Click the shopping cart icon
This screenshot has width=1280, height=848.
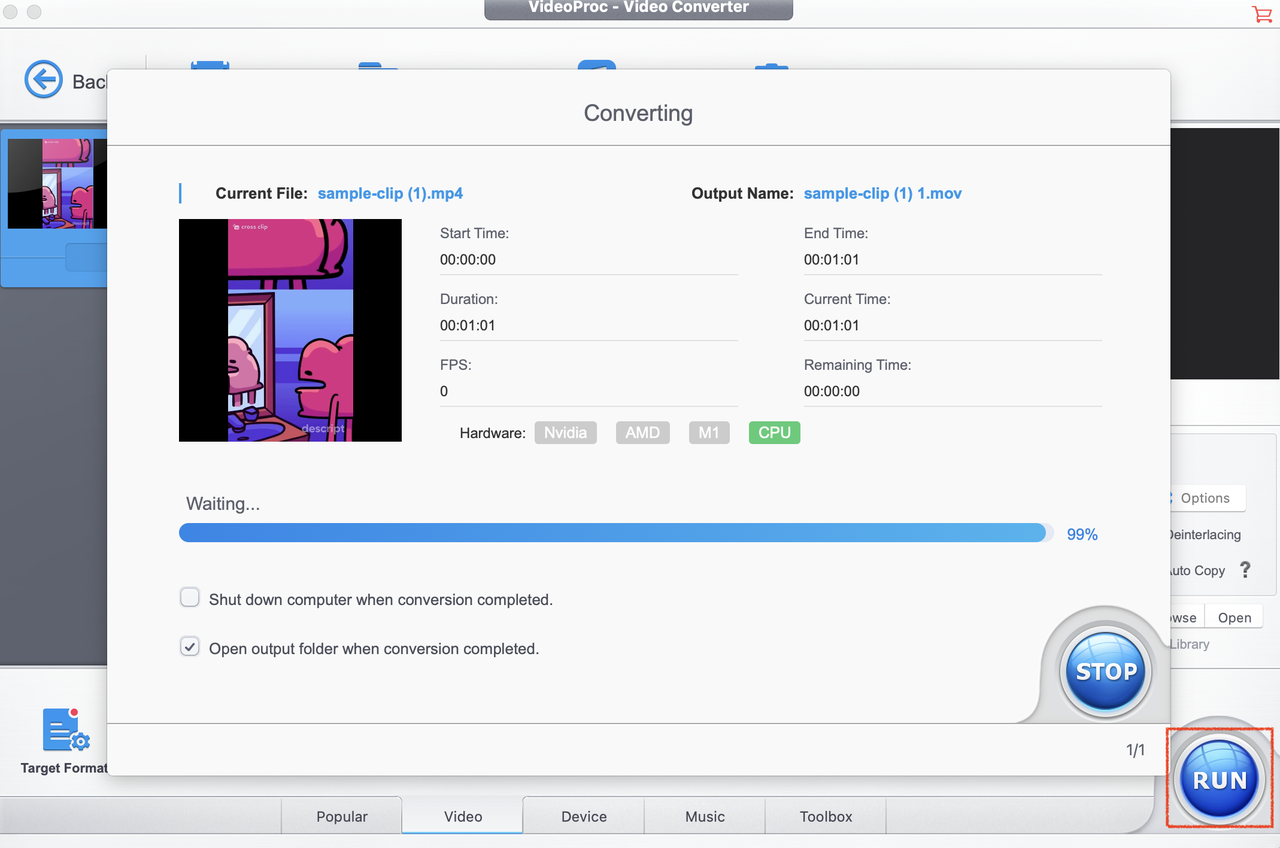click(1262, 15)
